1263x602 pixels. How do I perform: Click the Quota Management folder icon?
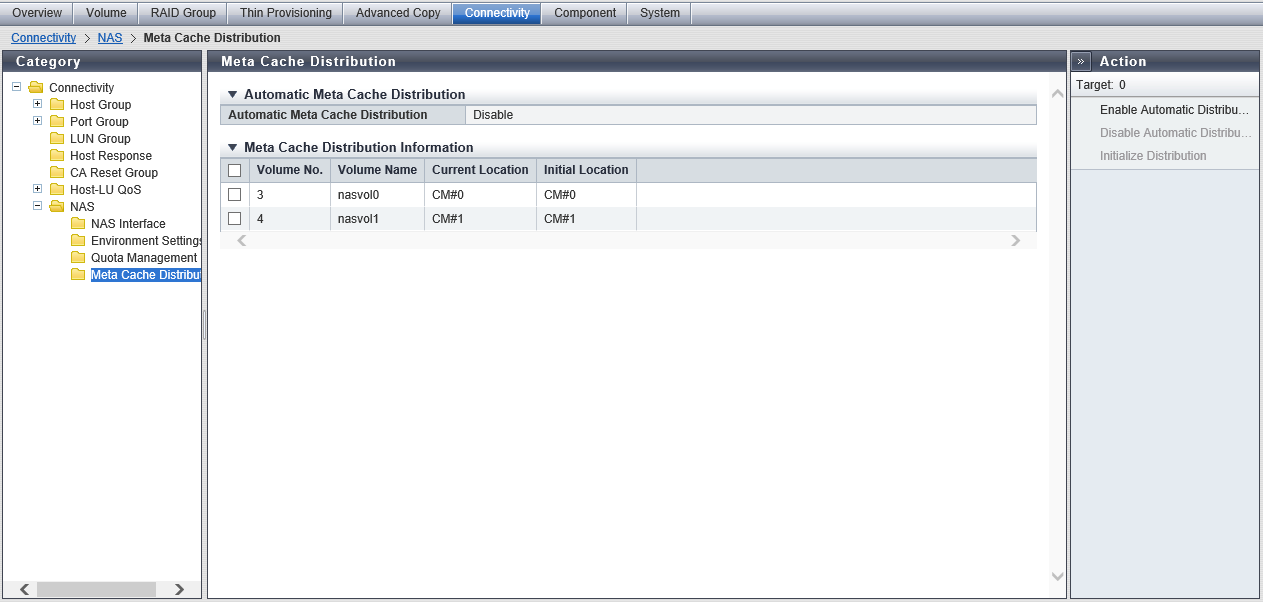78,258
